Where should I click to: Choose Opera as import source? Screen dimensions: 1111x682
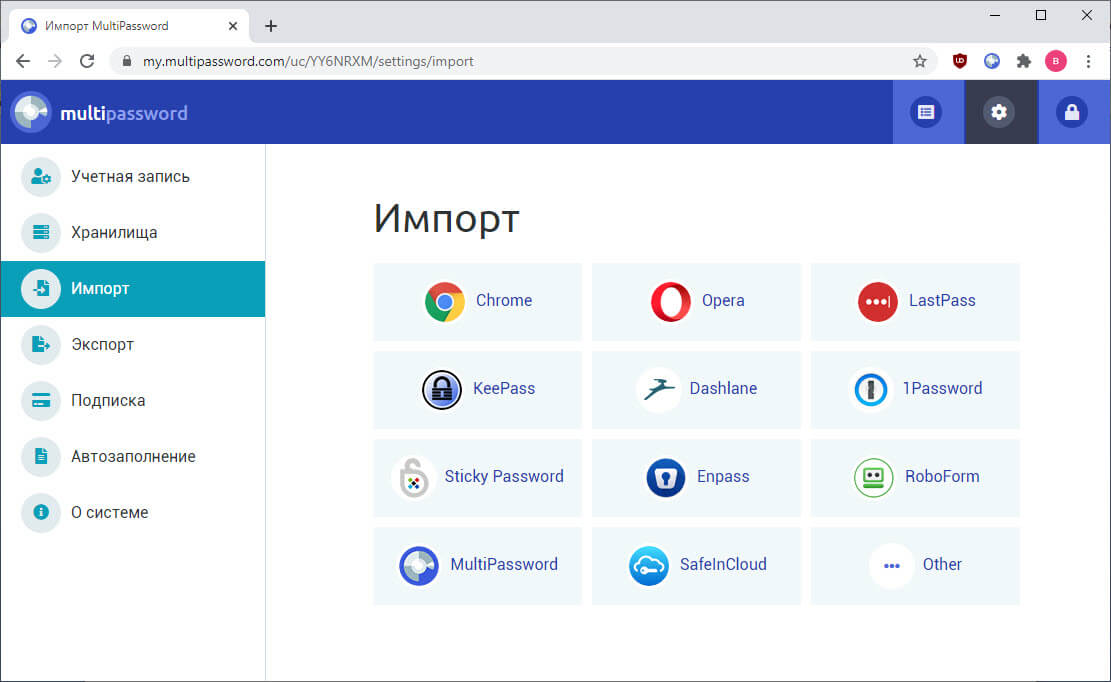(696, 302)
